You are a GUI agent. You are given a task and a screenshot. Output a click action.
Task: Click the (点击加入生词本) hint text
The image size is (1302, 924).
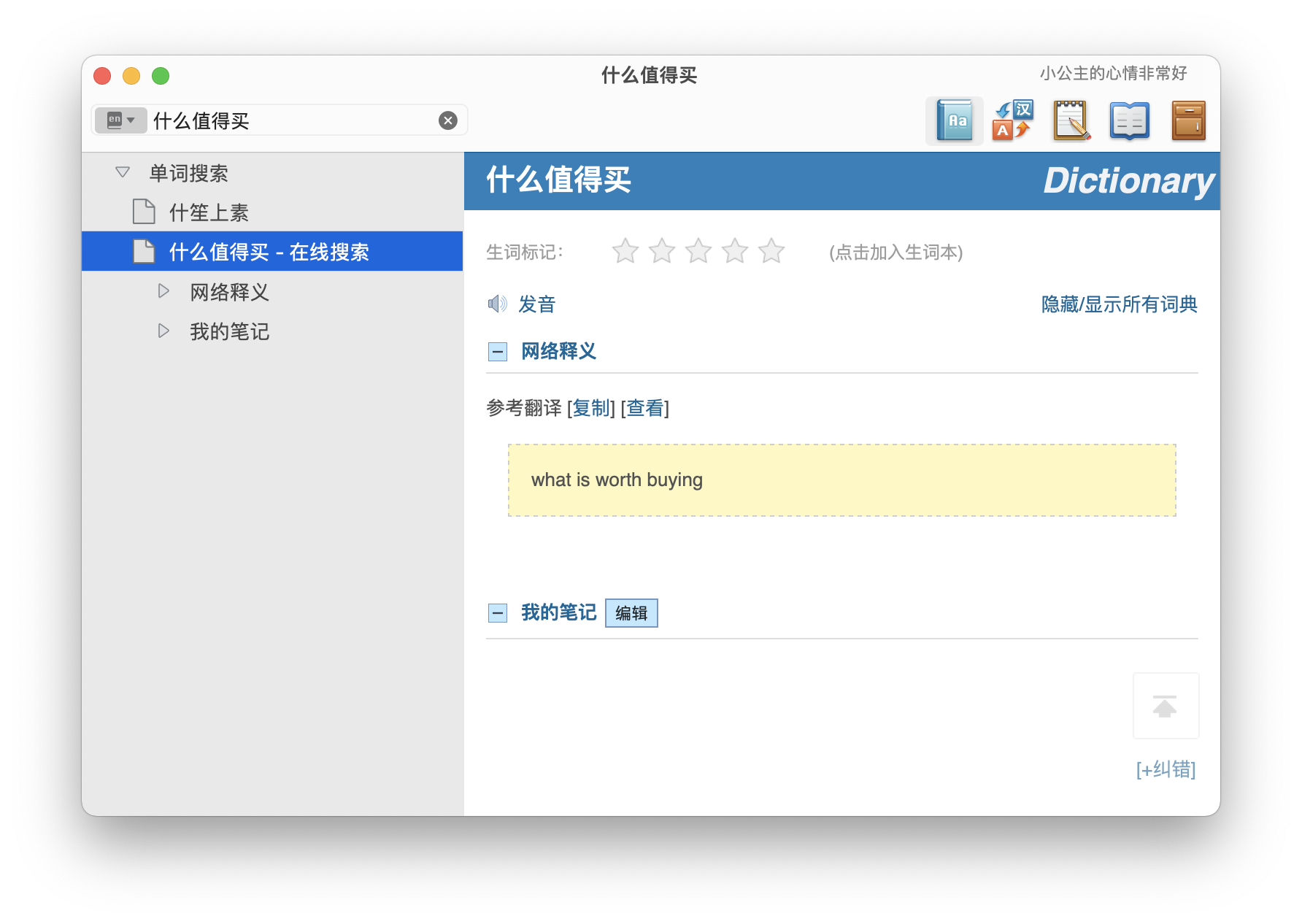tap(895, 253)
